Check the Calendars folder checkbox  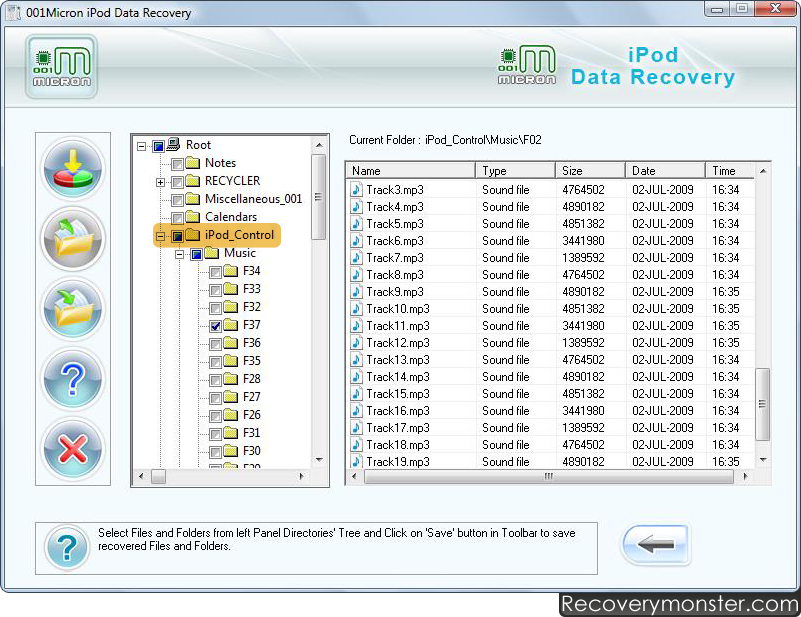pyautogui.click(x=177, y=218)
